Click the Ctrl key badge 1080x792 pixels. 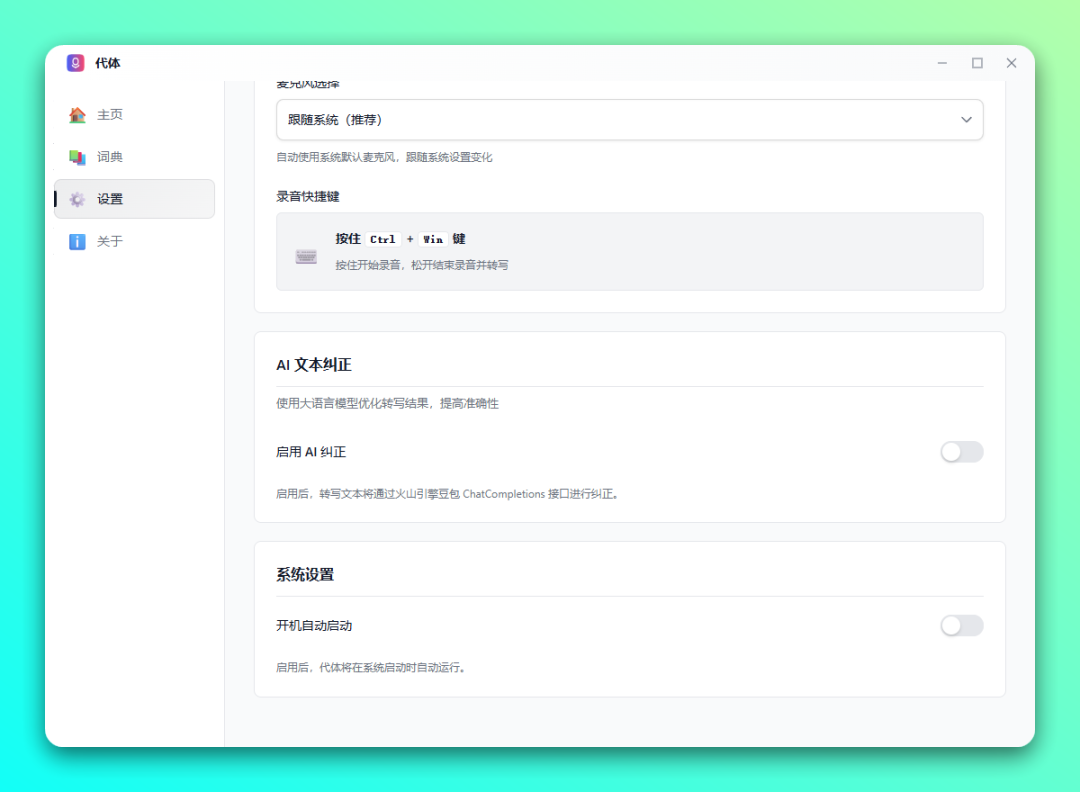[x=383, y=239]
